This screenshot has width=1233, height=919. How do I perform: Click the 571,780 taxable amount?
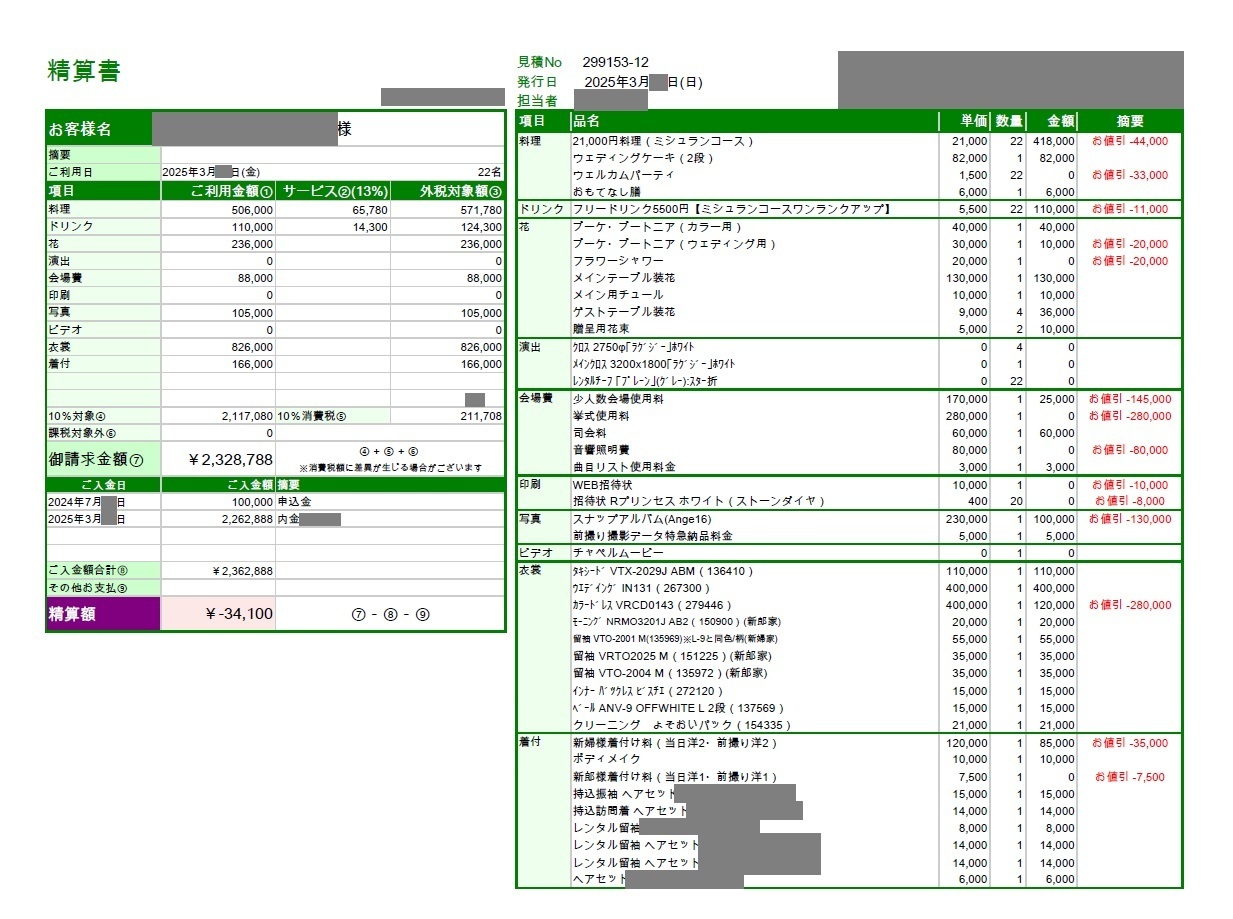pos(481,210)
